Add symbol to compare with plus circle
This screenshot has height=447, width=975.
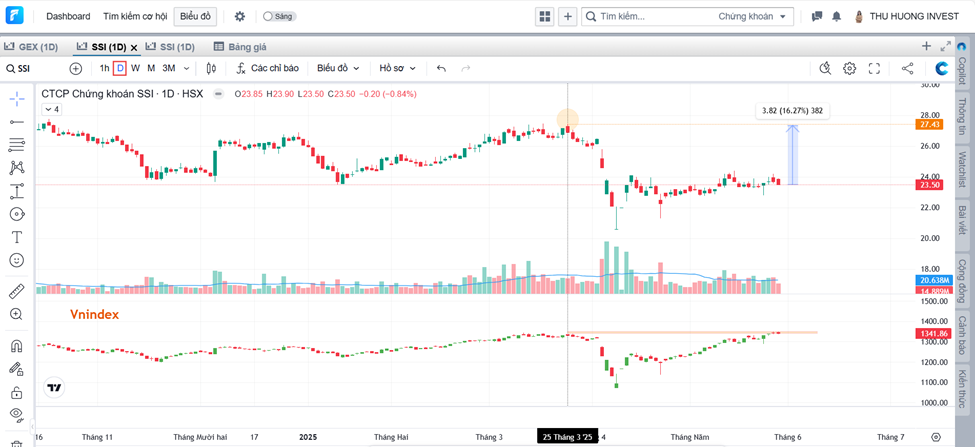(x=76, y=68)
